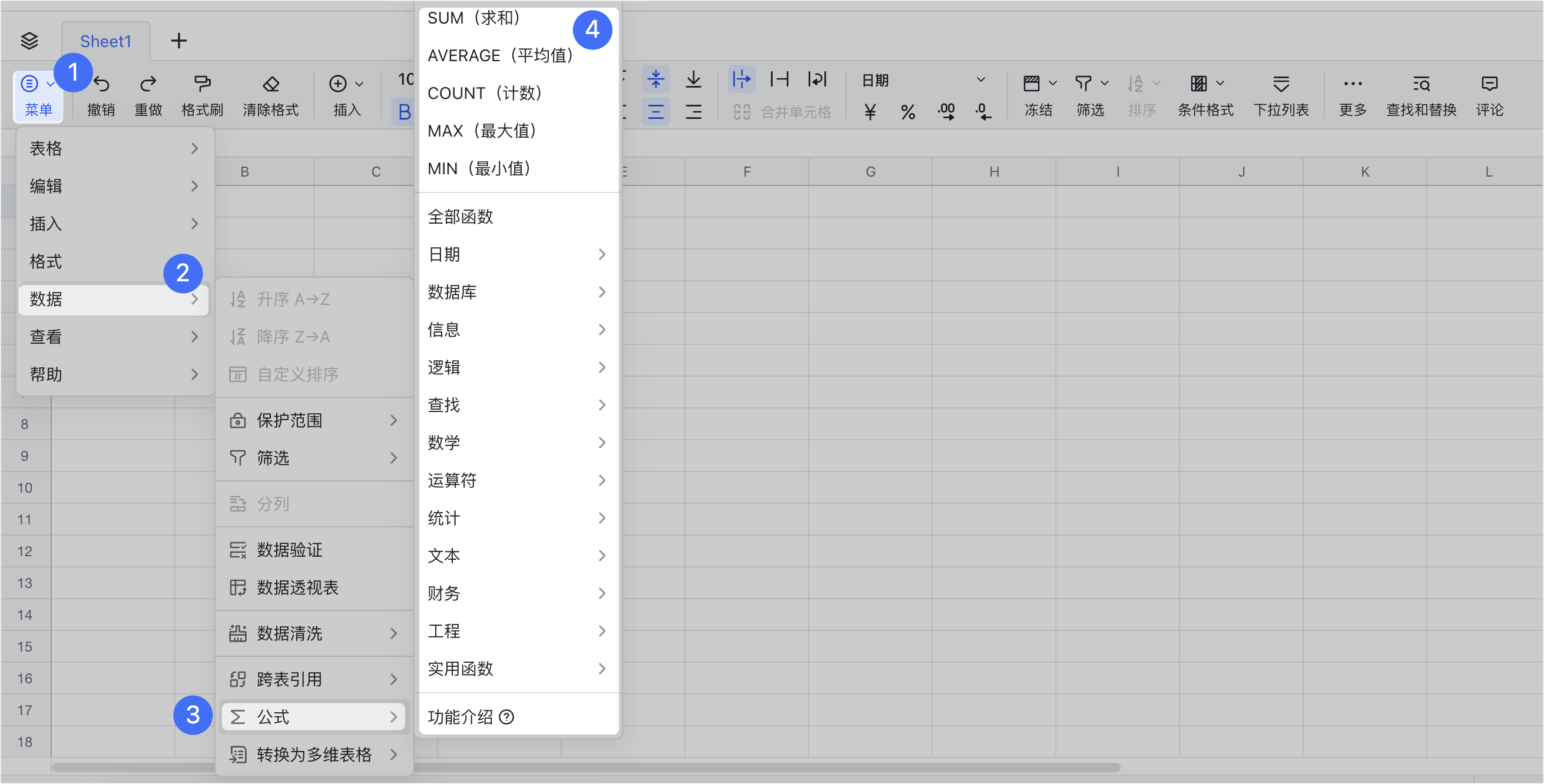Open 功能介绍 at the formula menu bottom
Viewport: 1544px width, 784px height.
tap(460, 716)
